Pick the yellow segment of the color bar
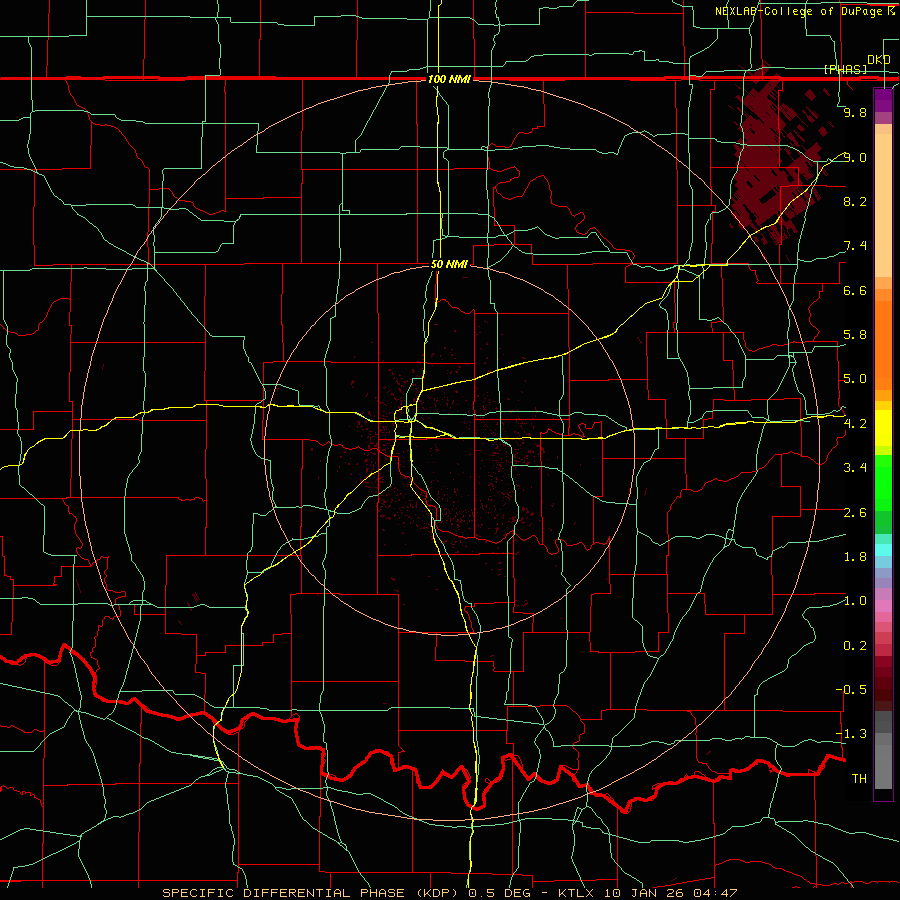The width and height of the screenshot is (900, 900). coord(883,428)
